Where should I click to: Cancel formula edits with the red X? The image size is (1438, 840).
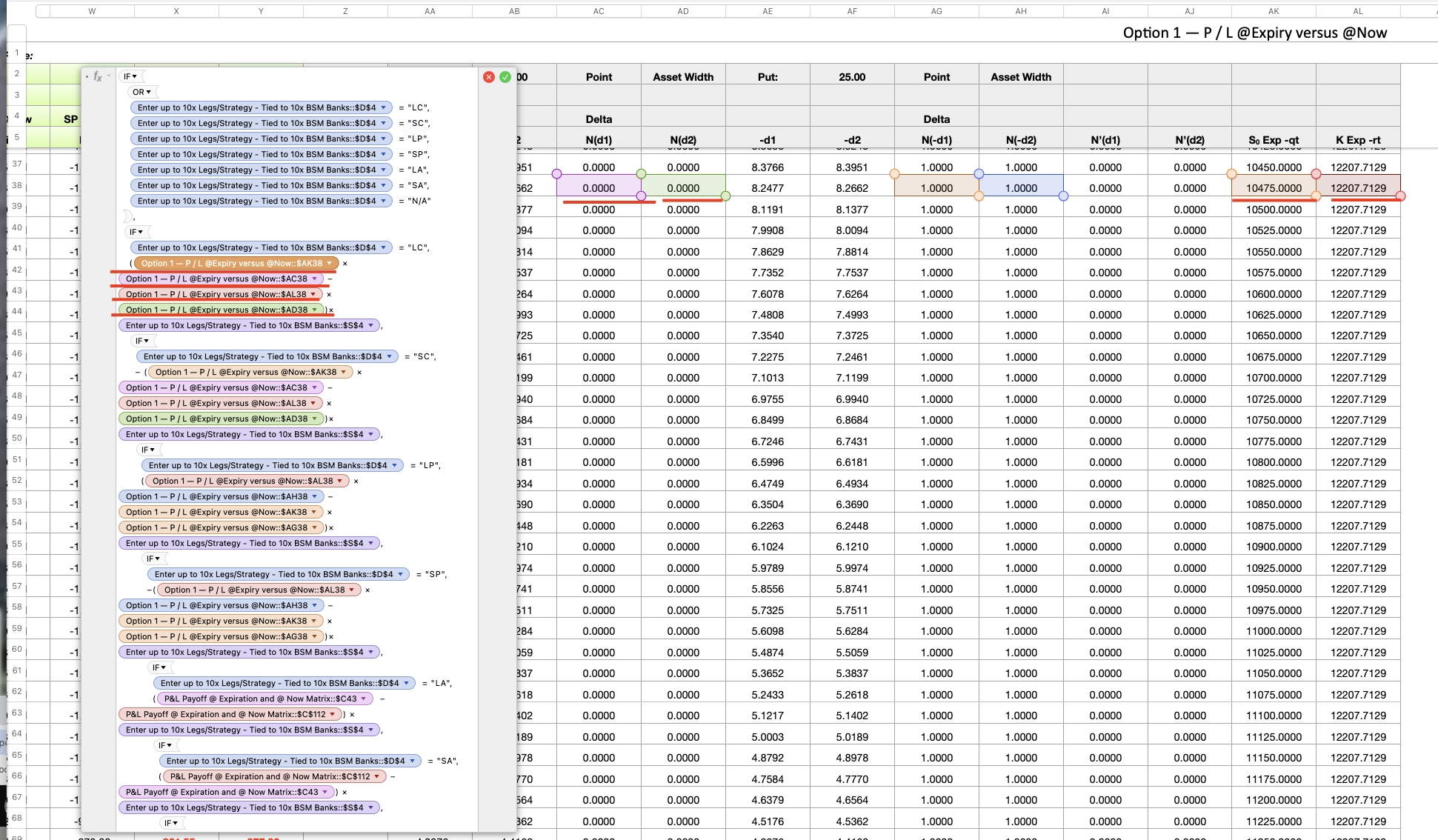tap(489, 77)
